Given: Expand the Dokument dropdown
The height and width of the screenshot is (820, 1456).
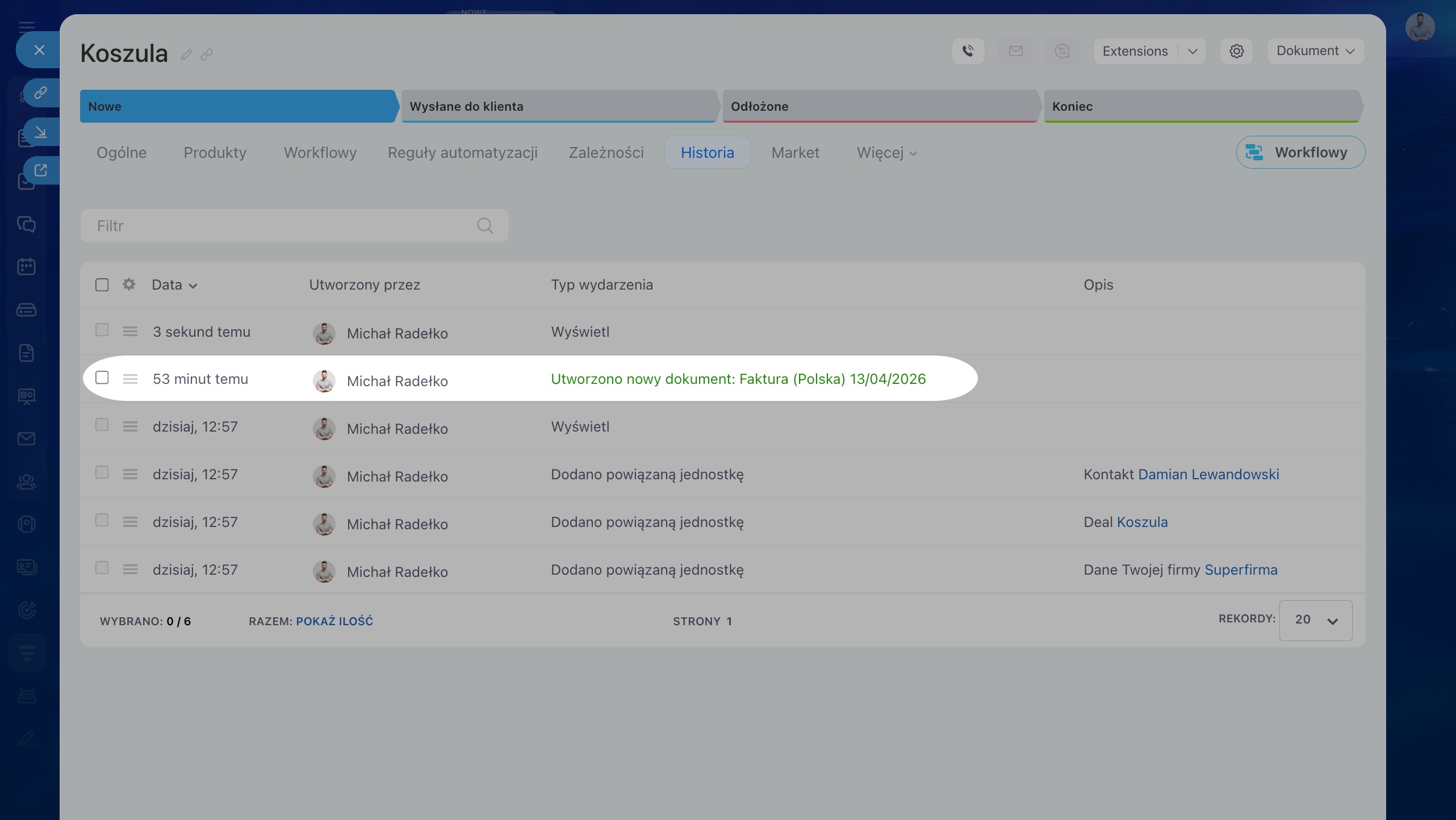Looking at the screenshot, I should coord(1315,51).
